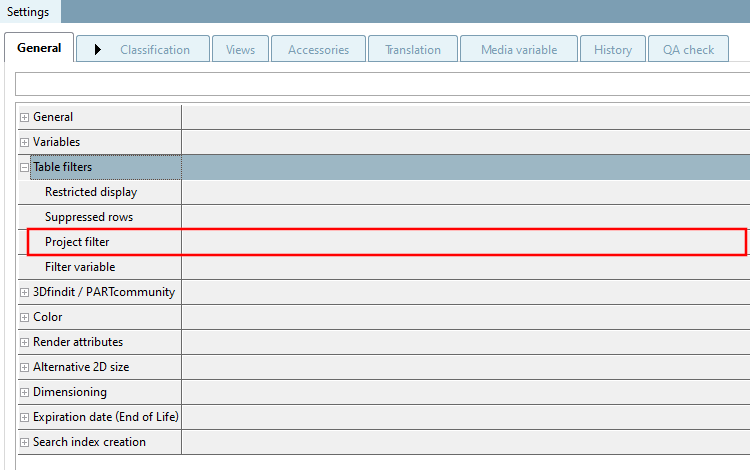Viewport: 750px width, 470px height.
Task: Switch to the QA check tab
Action: [688, 49]
